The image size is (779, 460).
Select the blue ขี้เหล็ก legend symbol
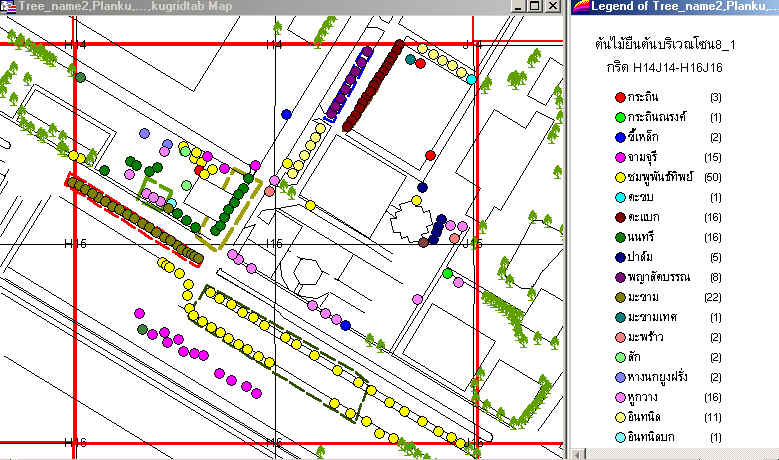[621, 137]
